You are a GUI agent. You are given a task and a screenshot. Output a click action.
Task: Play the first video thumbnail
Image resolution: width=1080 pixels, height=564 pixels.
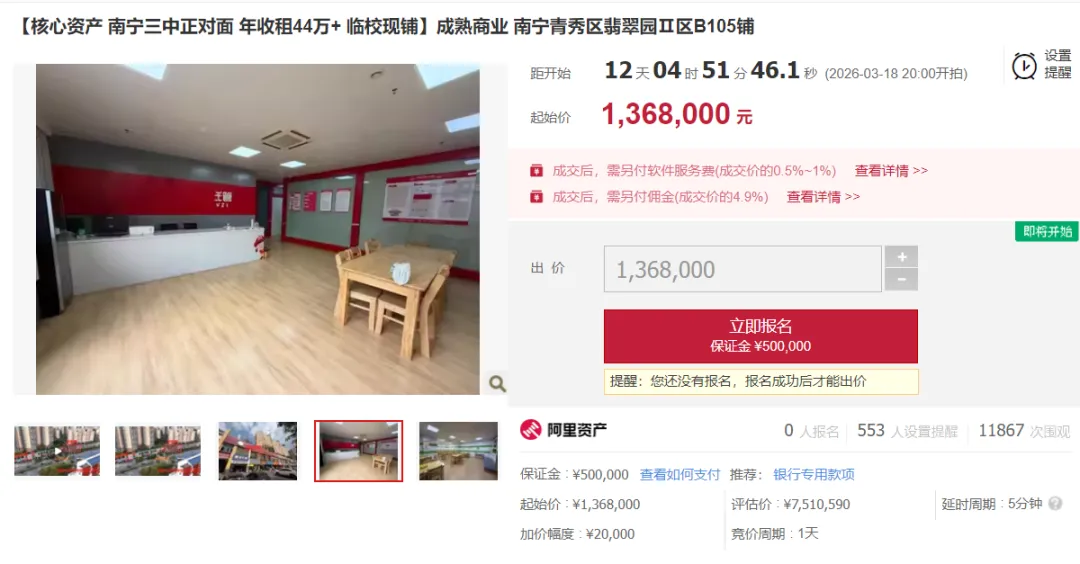(57, 451)
